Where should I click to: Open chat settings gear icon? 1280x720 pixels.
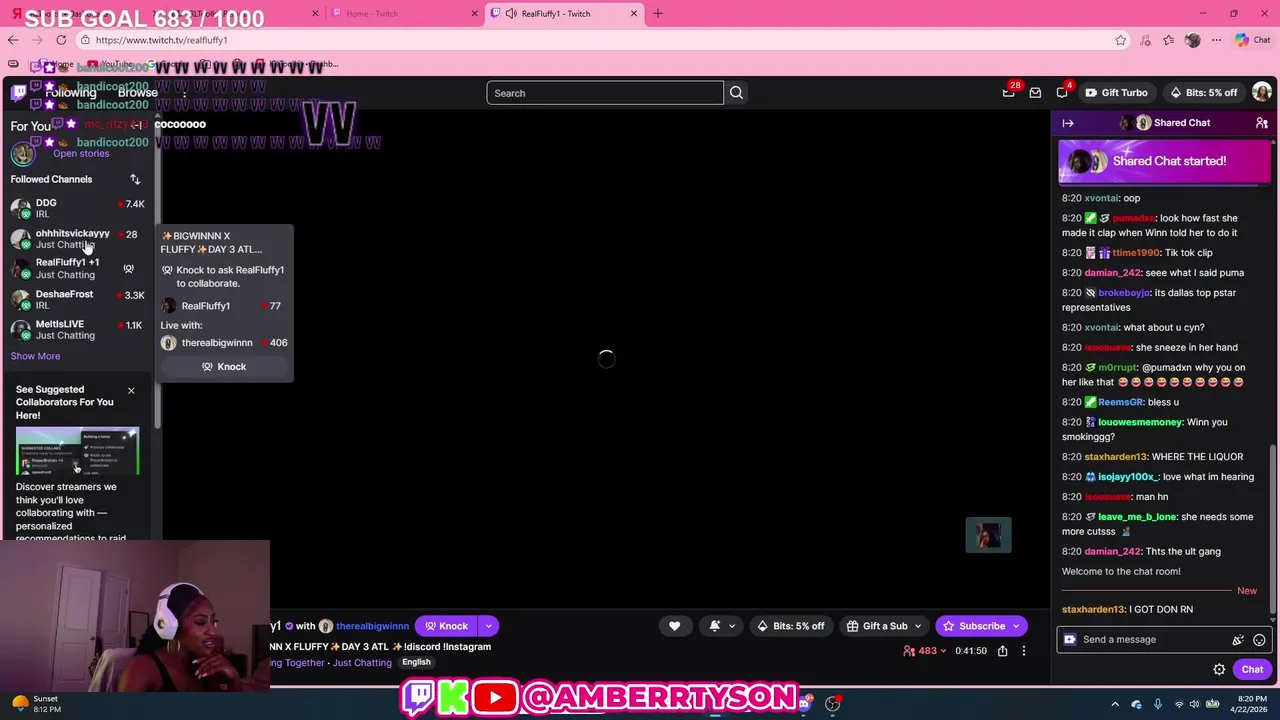(1219, 670)
